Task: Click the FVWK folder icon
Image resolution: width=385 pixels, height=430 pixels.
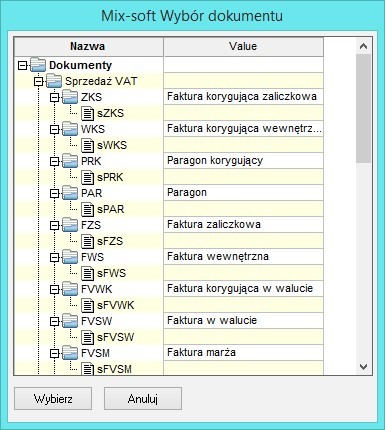Action: (70, 289)
